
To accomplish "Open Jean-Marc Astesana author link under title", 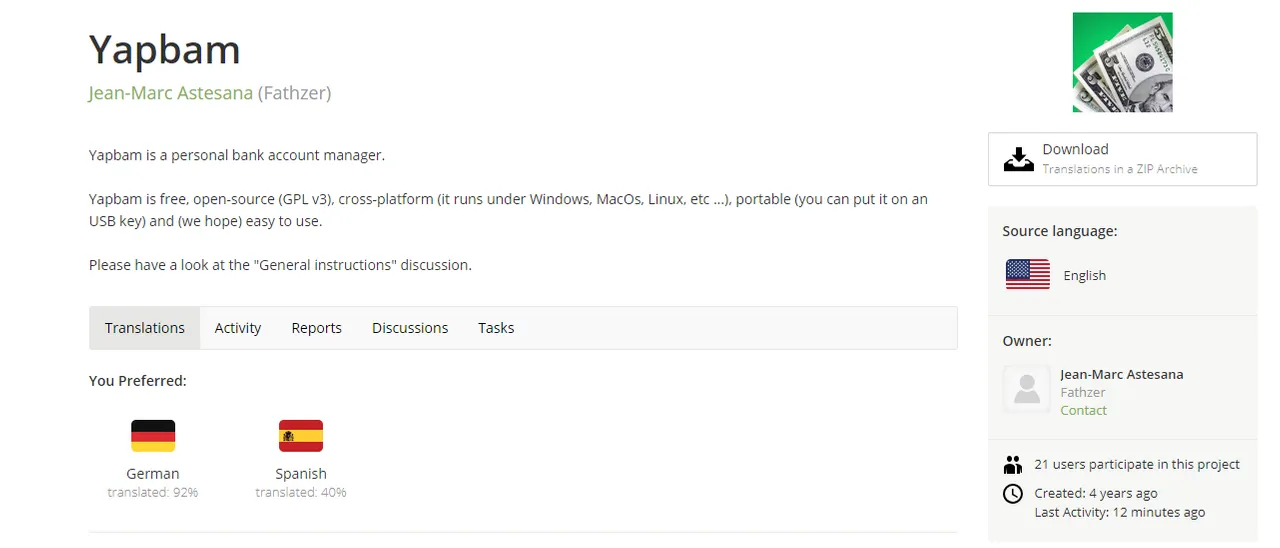I will point(171,93).
